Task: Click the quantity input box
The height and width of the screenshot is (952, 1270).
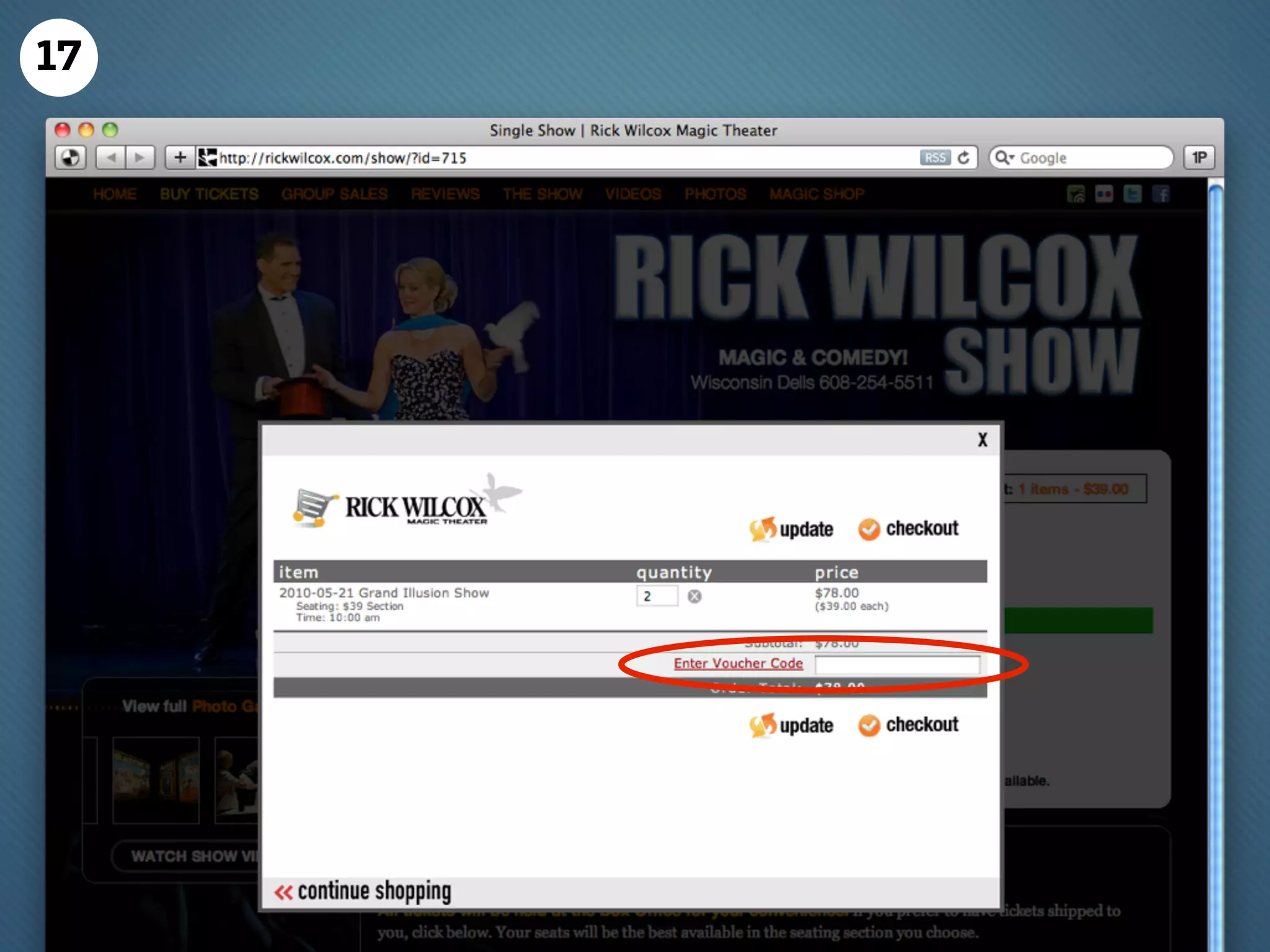Action: pos(656,596)
